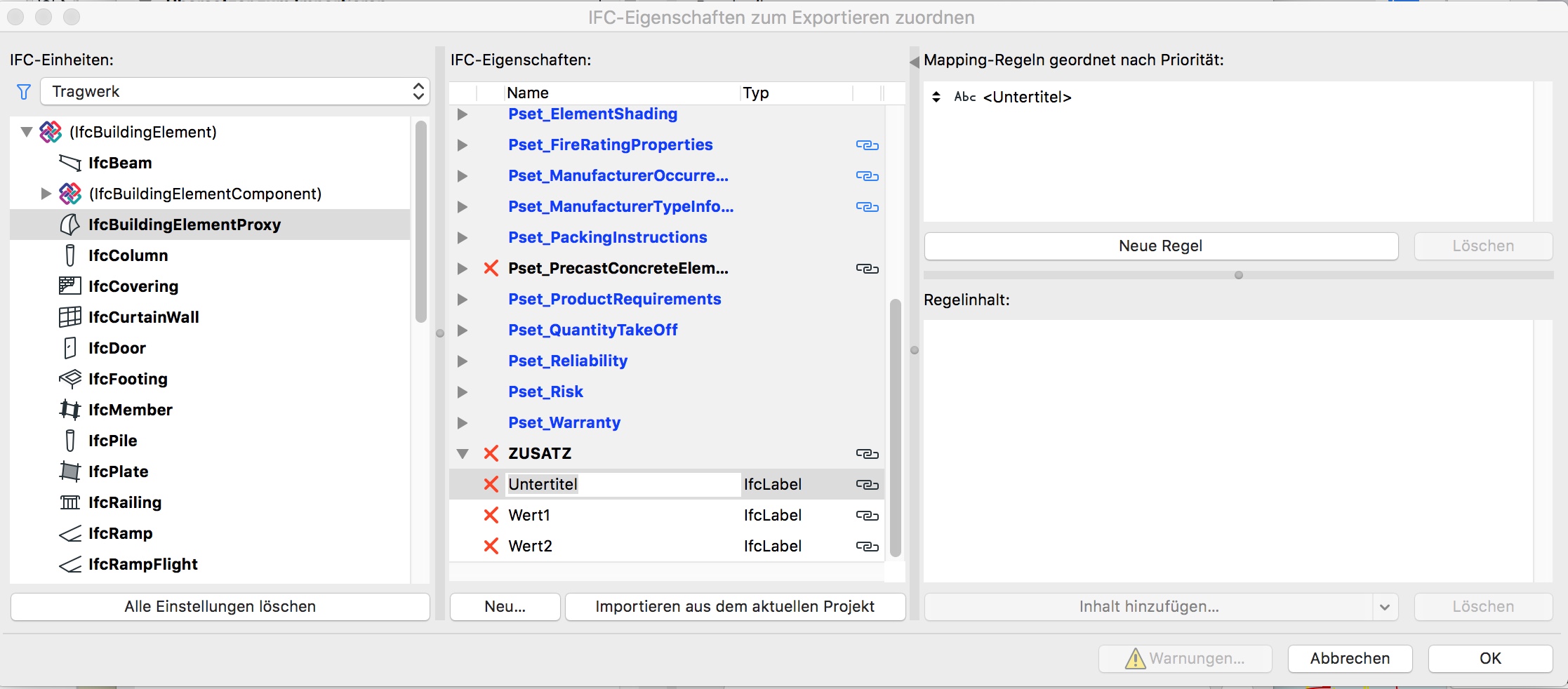Click the splitter handle above Regelinhalt

click(1238, 275)
